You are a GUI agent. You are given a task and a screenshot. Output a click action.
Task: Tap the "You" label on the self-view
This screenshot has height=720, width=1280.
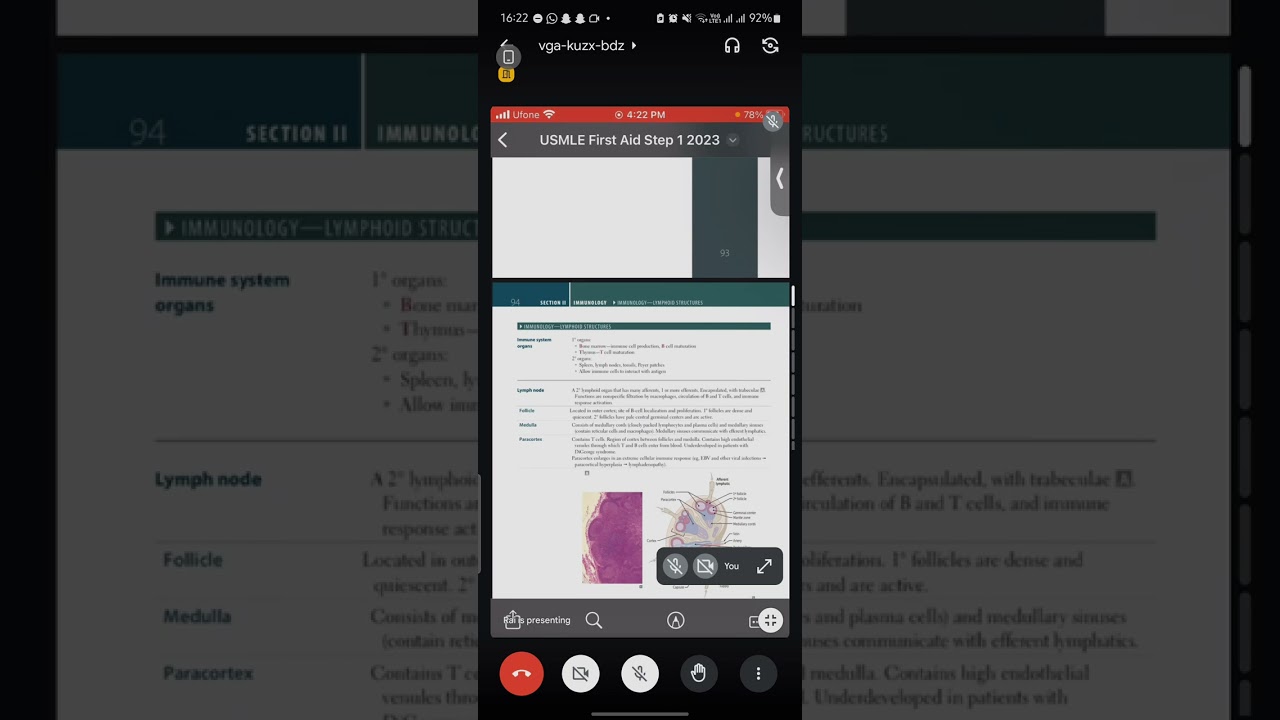[732, 566]
